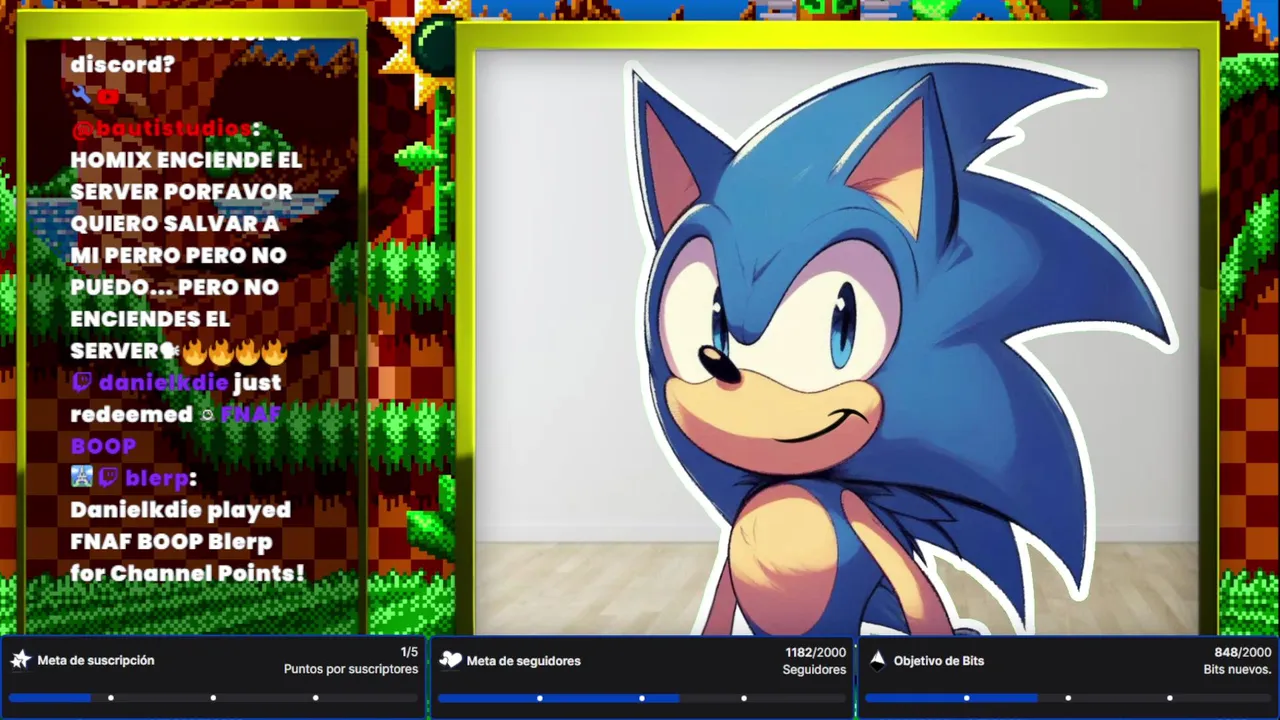Screen dimensions: 1280x720
Task: Click the heart icon beside Meta de seguidores
Action: [451, 660]
